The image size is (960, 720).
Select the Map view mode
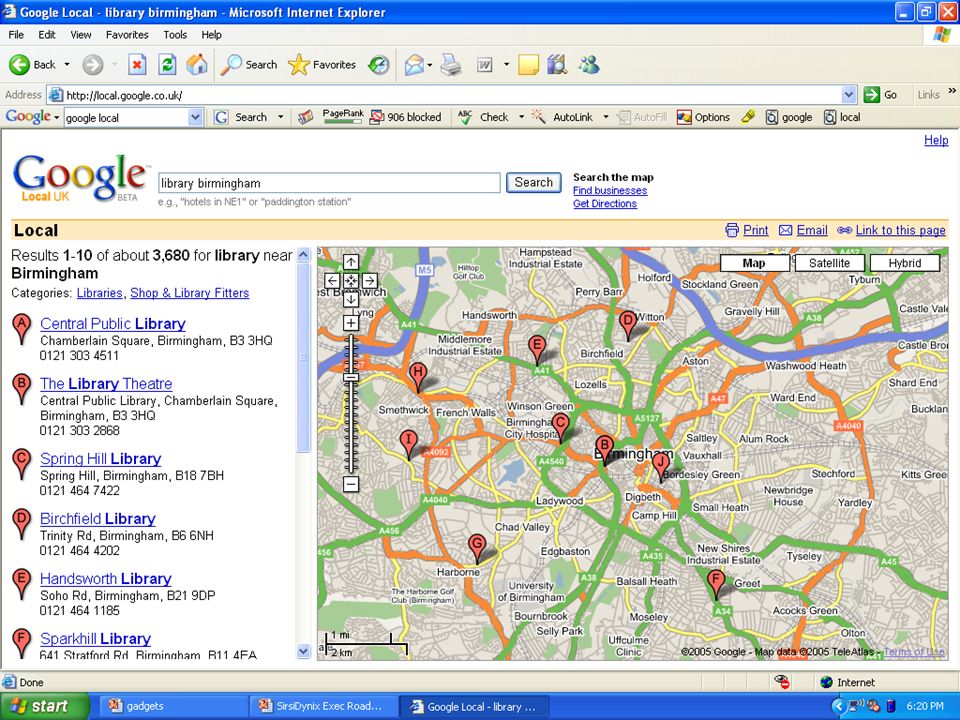(x=754, y=263)
